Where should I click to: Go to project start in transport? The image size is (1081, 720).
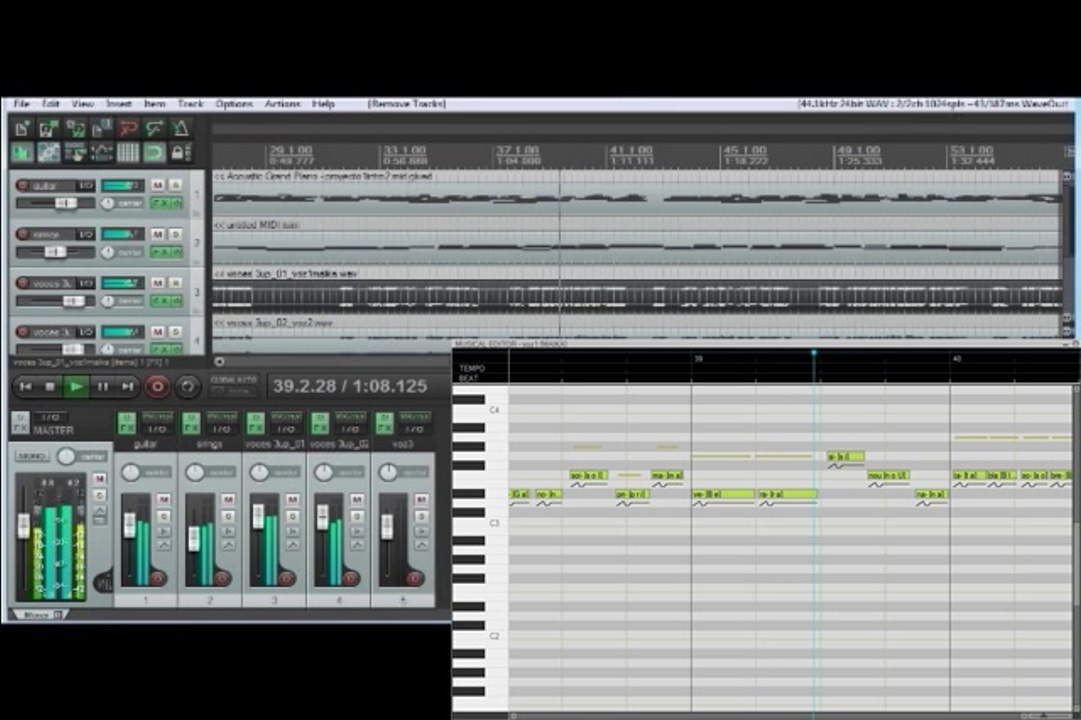[x=26, y=387]
